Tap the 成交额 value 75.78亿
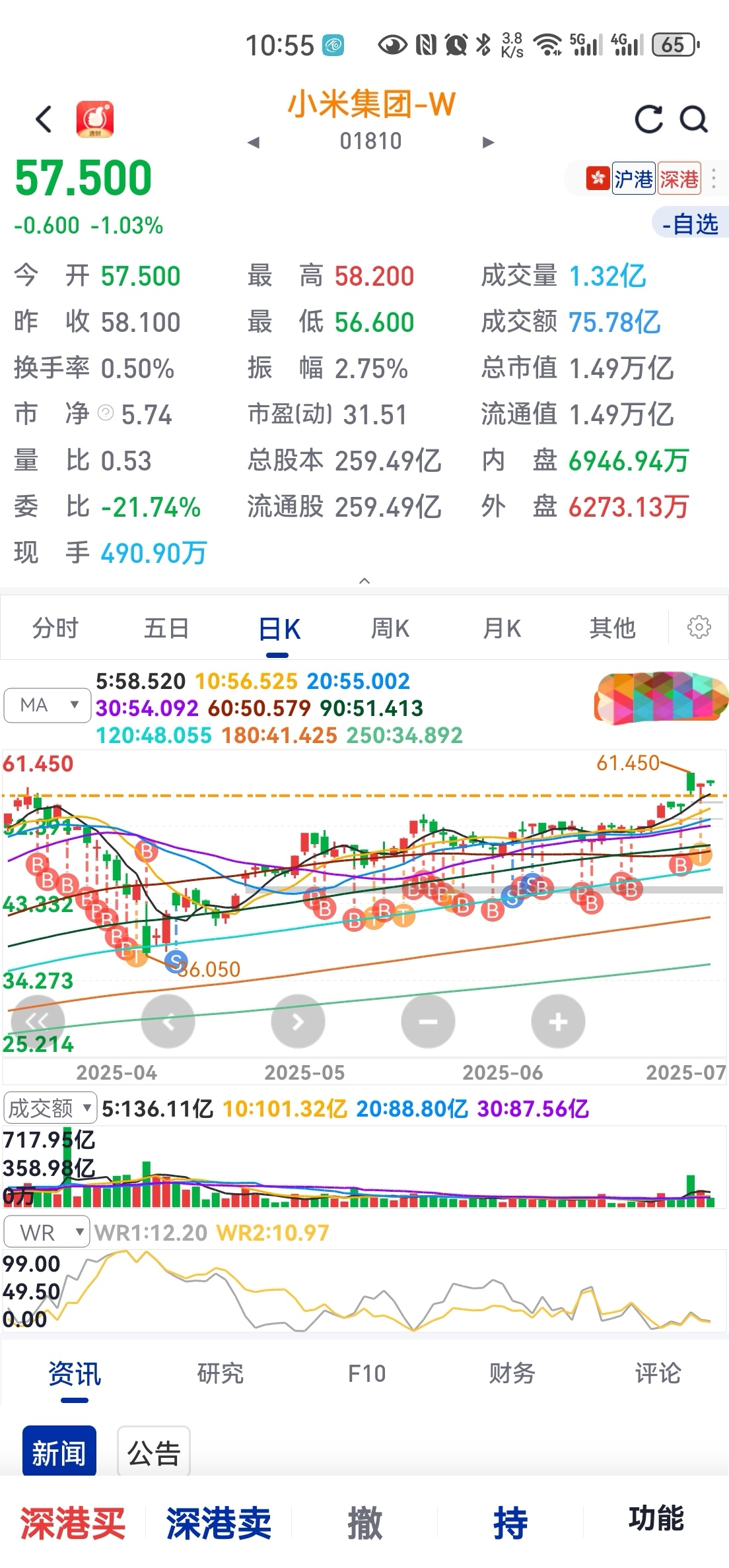Viewport: 729px width, 1568px height. pyautogui.click(x=615, y=323)
